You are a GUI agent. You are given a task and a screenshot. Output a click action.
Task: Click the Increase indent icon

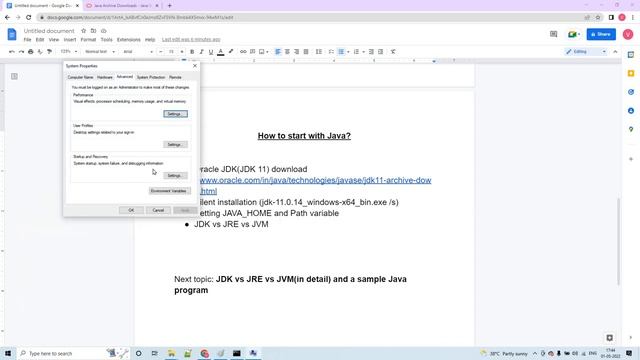(380, 52)
